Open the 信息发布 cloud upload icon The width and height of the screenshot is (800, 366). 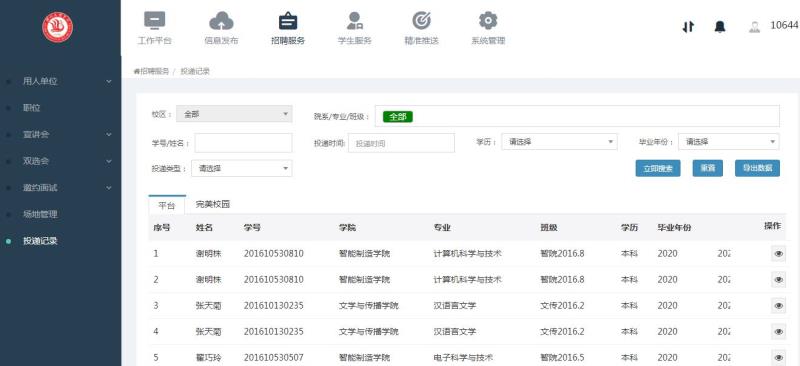click(x=221, y=21)
